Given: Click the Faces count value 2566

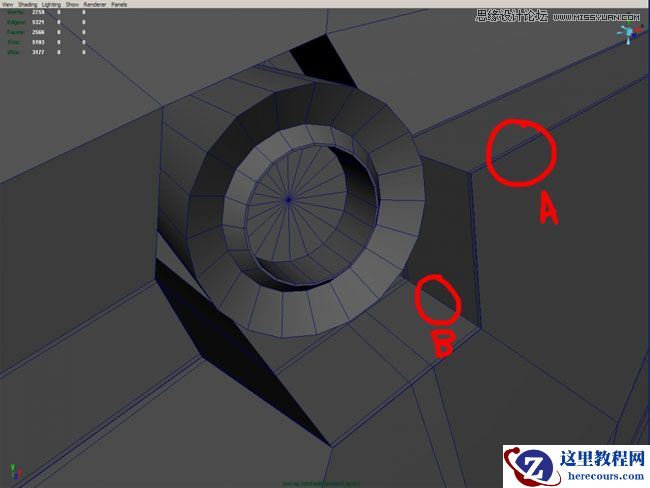Looking at the screenshot, I should pos(38,32).
